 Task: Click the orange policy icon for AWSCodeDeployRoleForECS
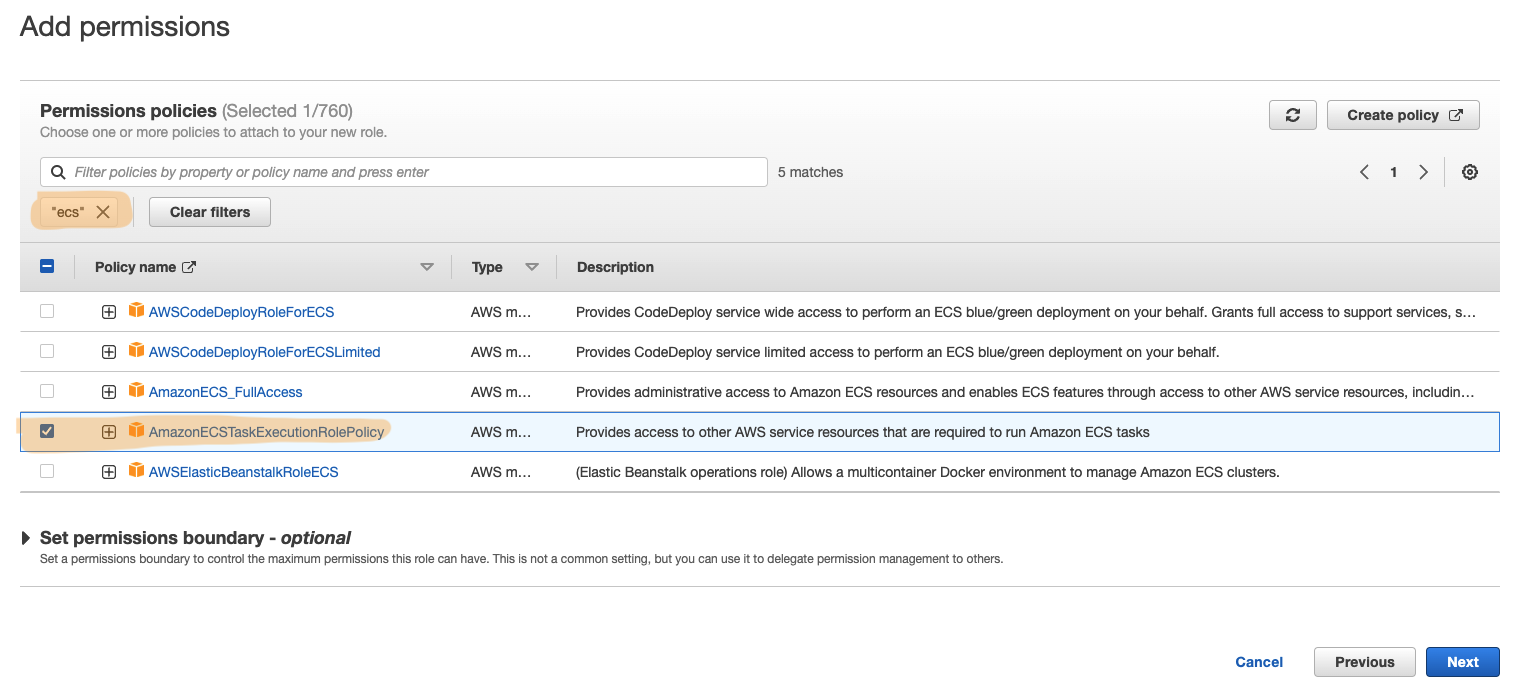tap(136, 311)
